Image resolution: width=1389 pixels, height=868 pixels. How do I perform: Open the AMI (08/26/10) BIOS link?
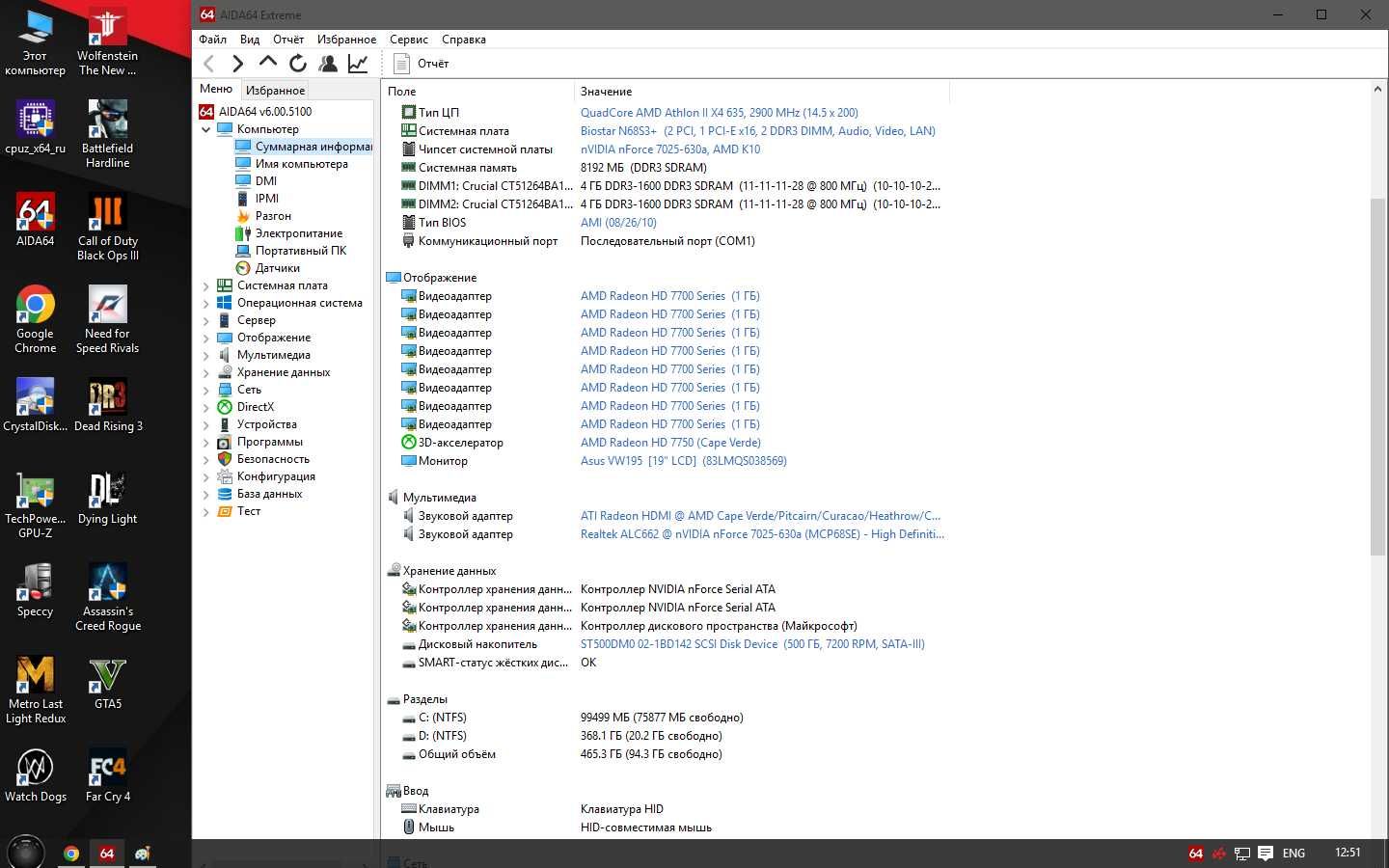tap(618, 223)
